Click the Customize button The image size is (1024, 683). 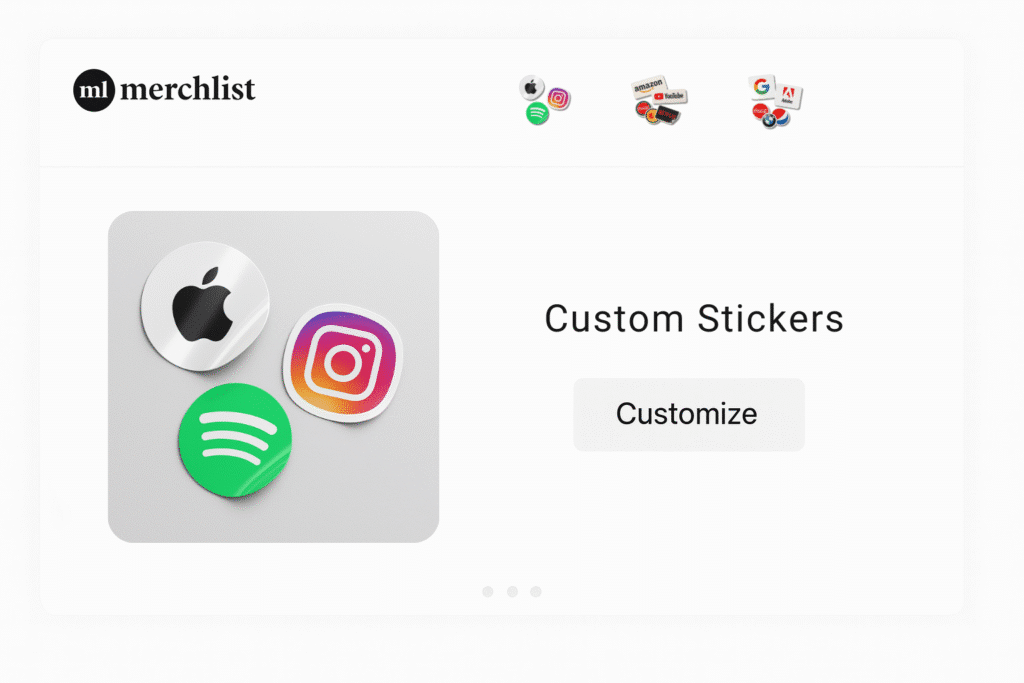click(689, 415)
